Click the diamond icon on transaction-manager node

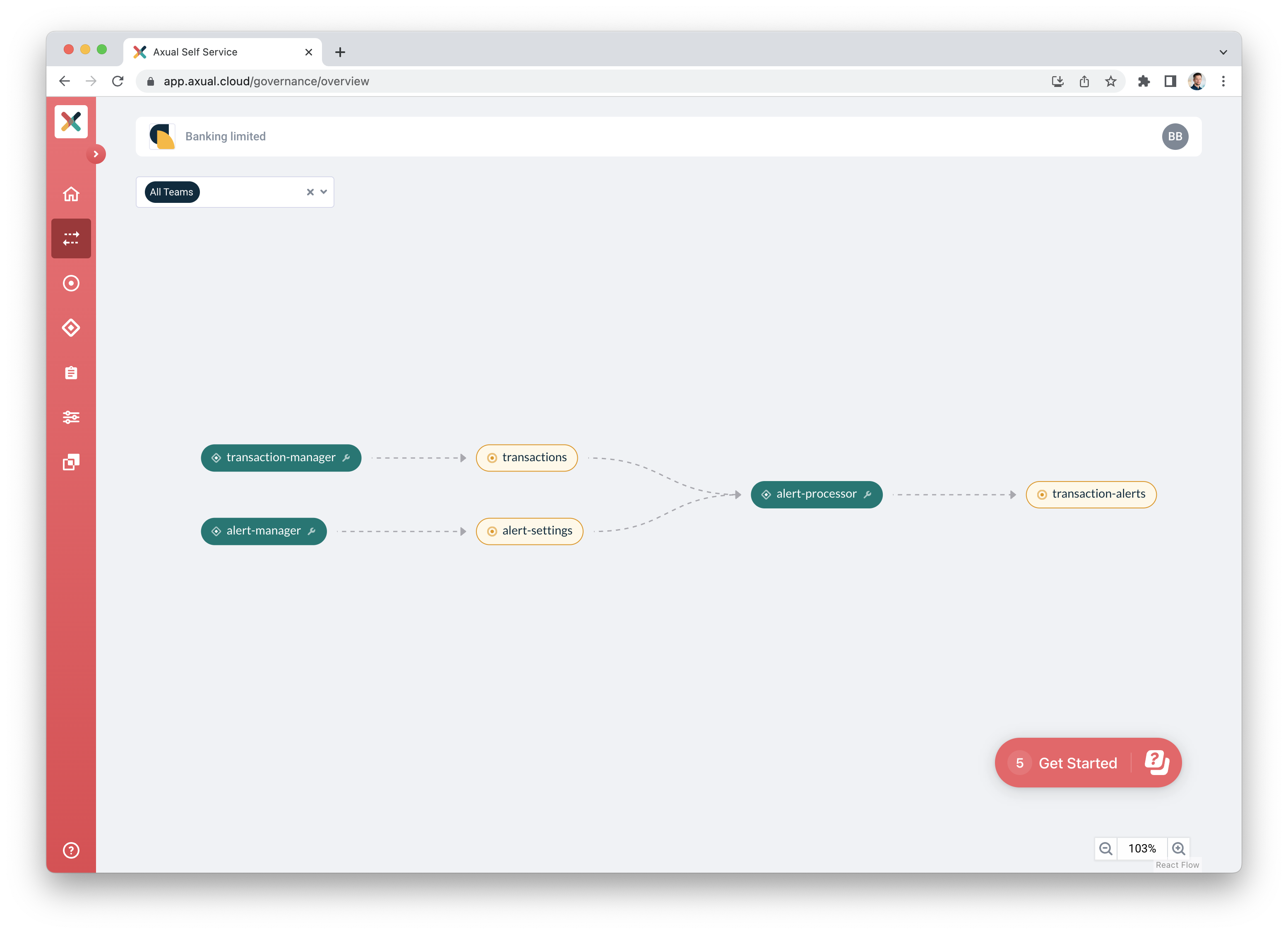click(x=216, y=458)
